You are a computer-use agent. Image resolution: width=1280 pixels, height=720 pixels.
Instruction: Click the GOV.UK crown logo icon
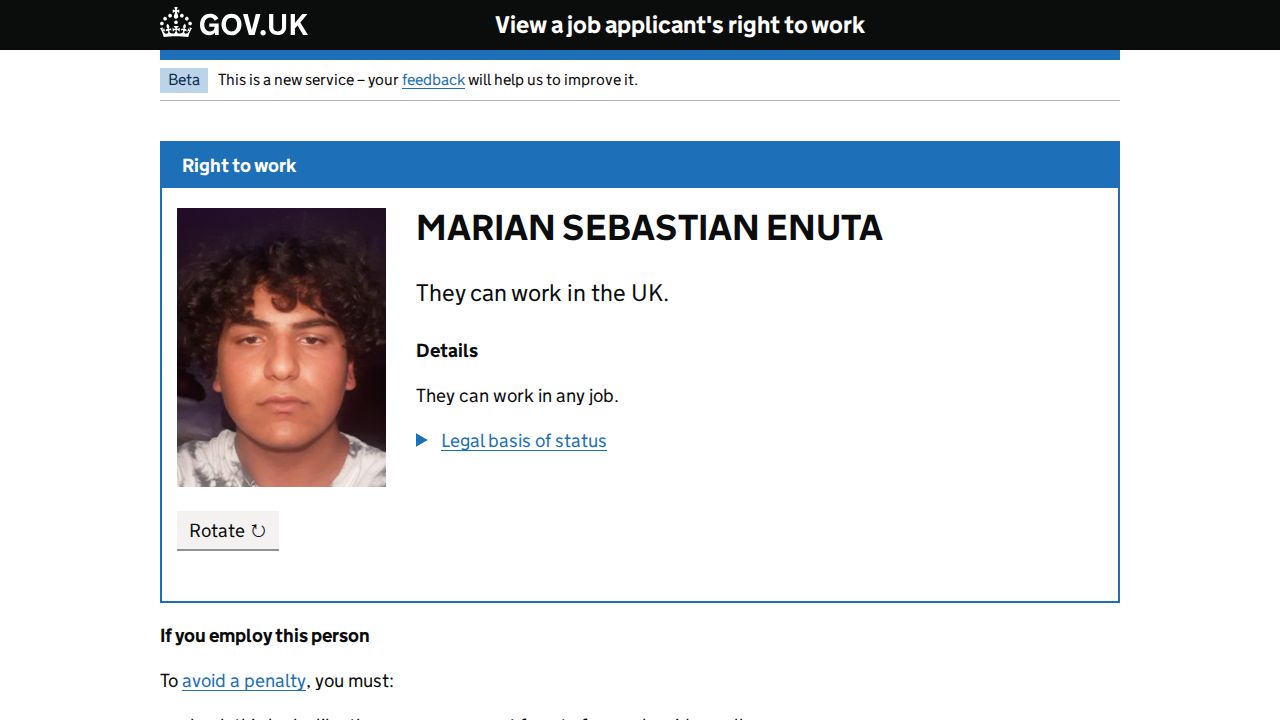tap(176, 23)
